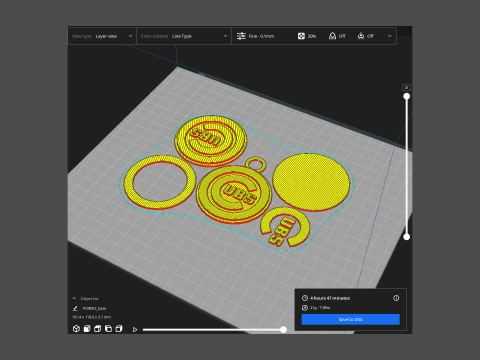Screen dimensions: 480x360
Task: Click the Save to Disk button
Action: 351,319
